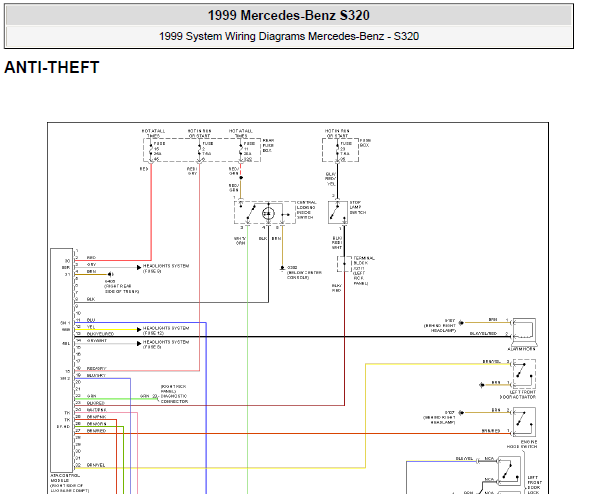Click the 'BLK' pin 8 wire label
The height and width of the screenshot is (494, 604).
(91, 299)
